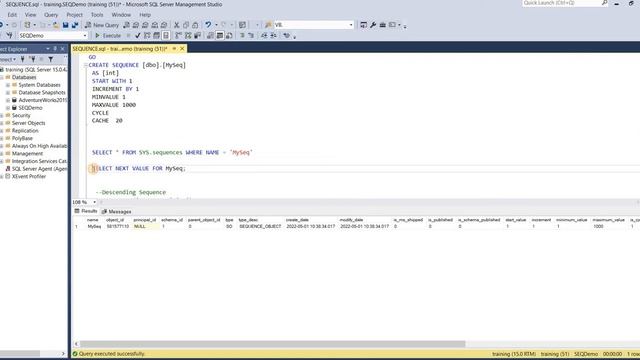
Task: Open the Tools menu
Action: tap(97, 15)
